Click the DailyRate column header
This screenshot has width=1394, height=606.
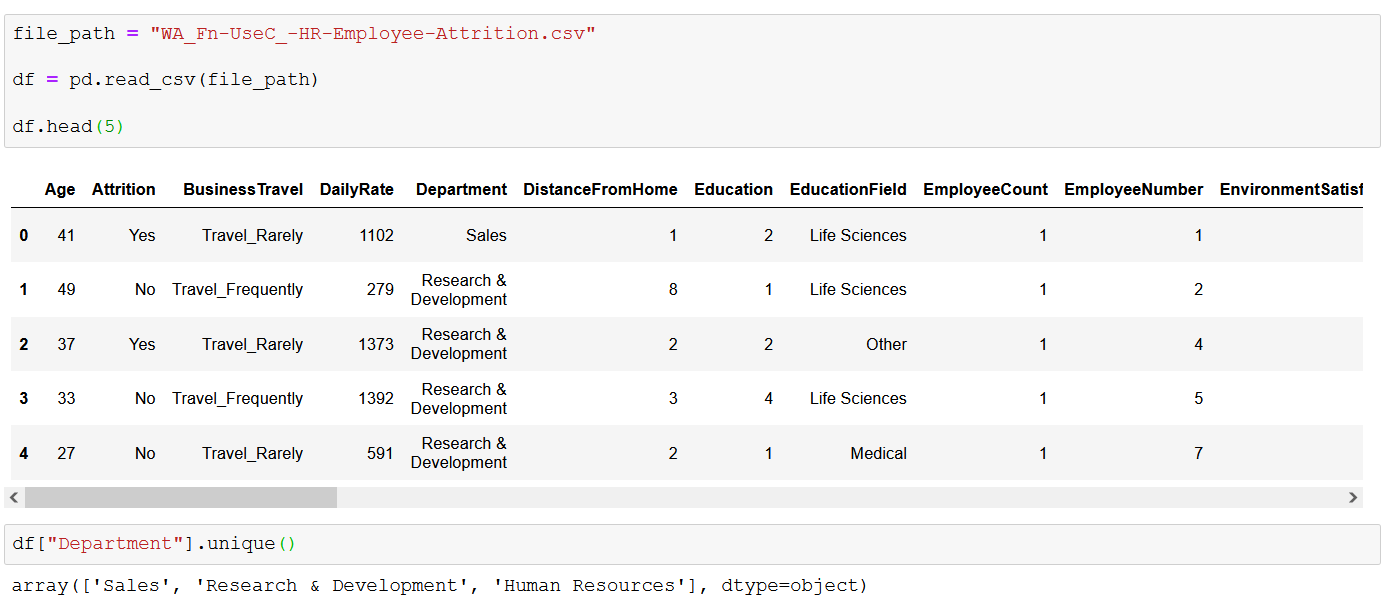point(357,189)
